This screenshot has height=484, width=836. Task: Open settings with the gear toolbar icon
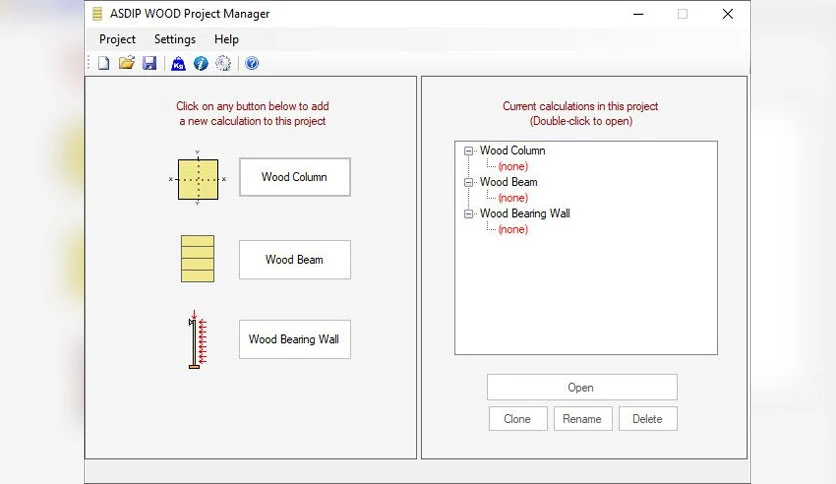[x=223, y=63]
